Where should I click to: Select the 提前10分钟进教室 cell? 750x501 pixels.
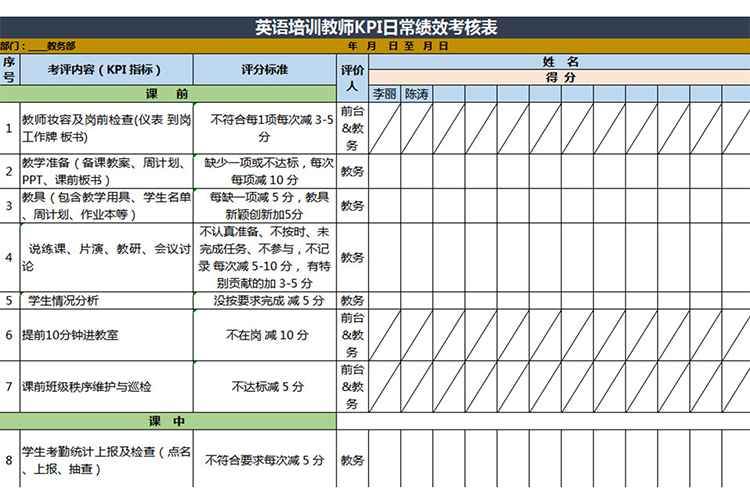pos(105,335)
